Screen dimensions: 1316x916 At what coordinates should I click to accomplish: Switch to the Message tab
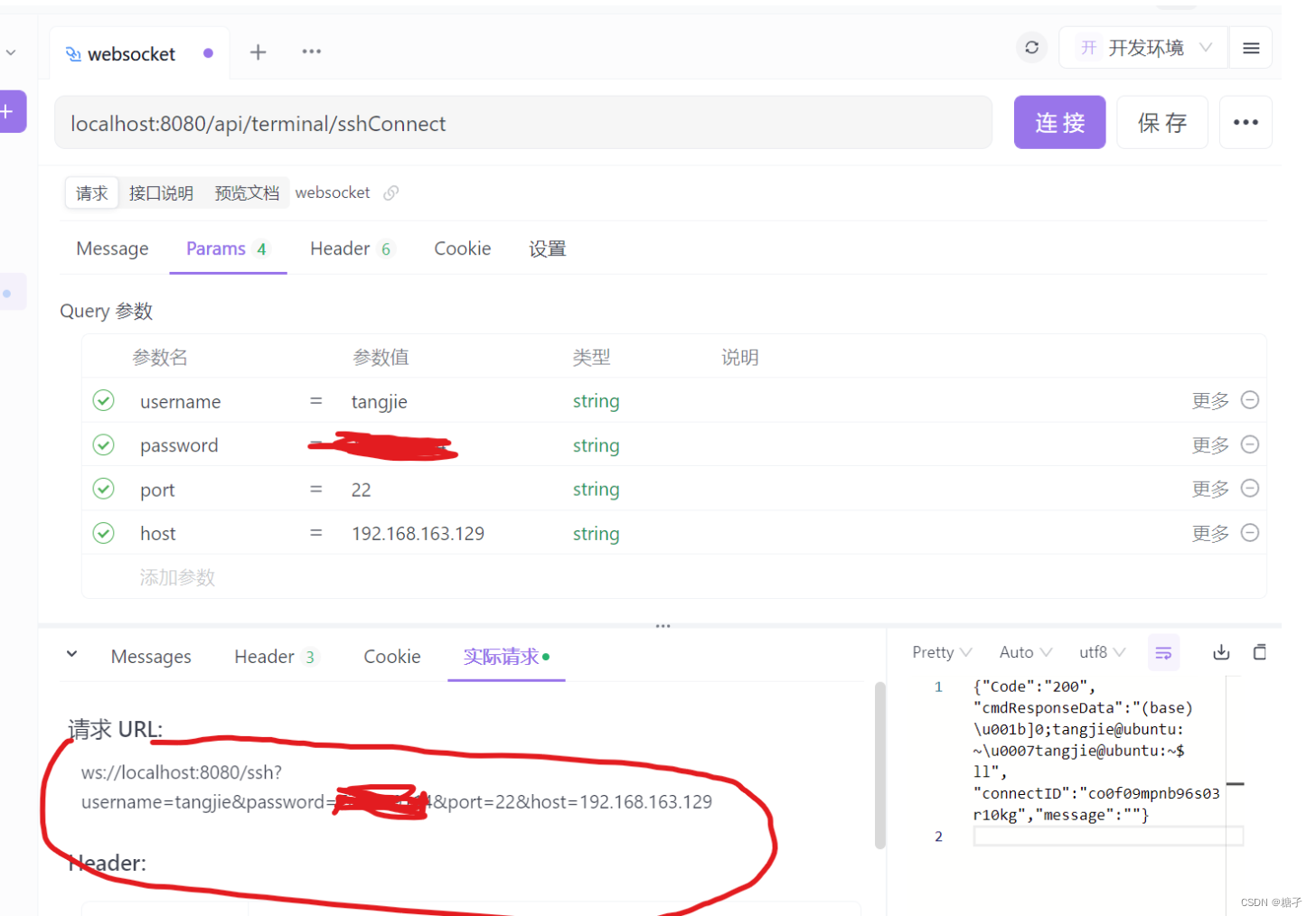[112, 248]
